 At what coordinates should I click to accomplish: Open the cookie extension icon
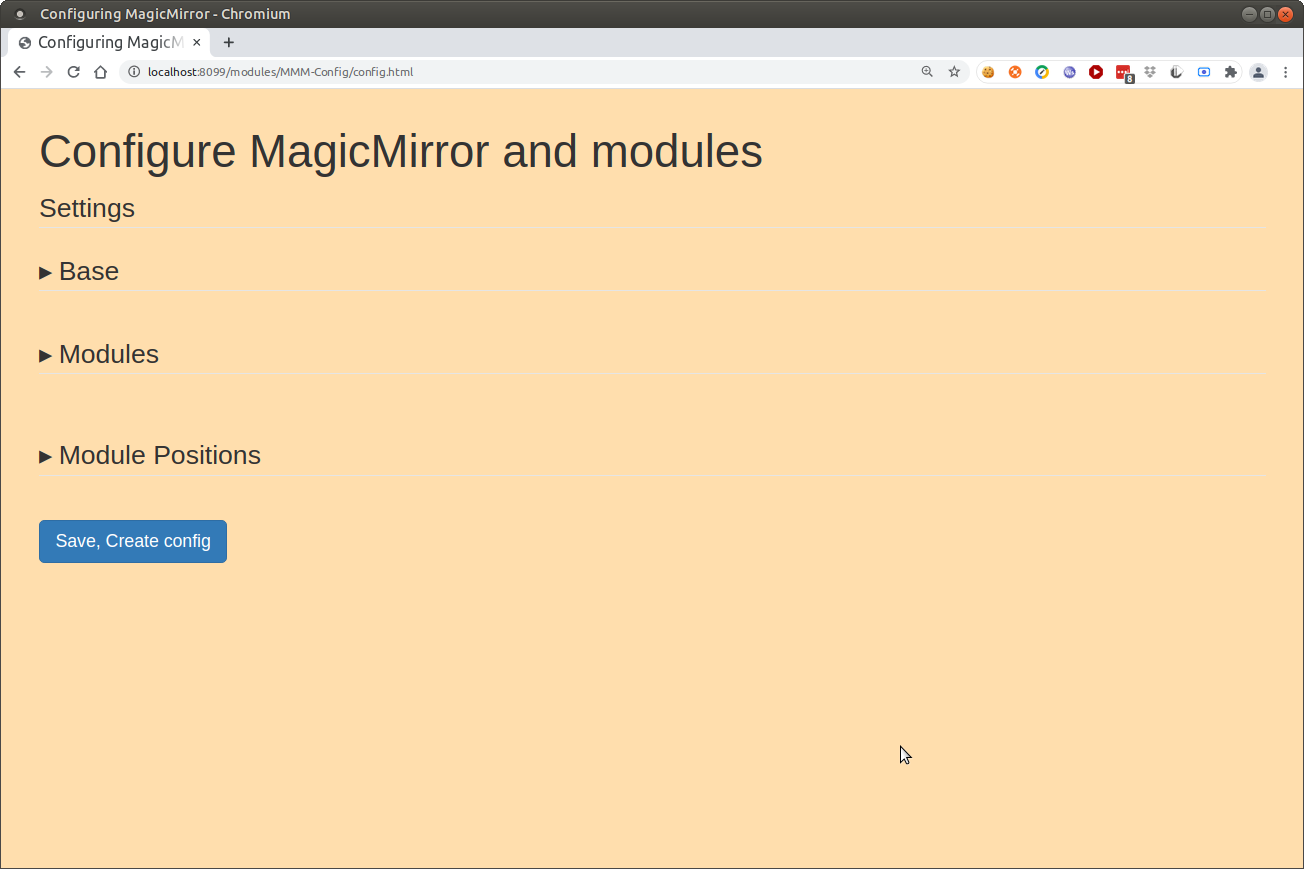coord(988,72)
